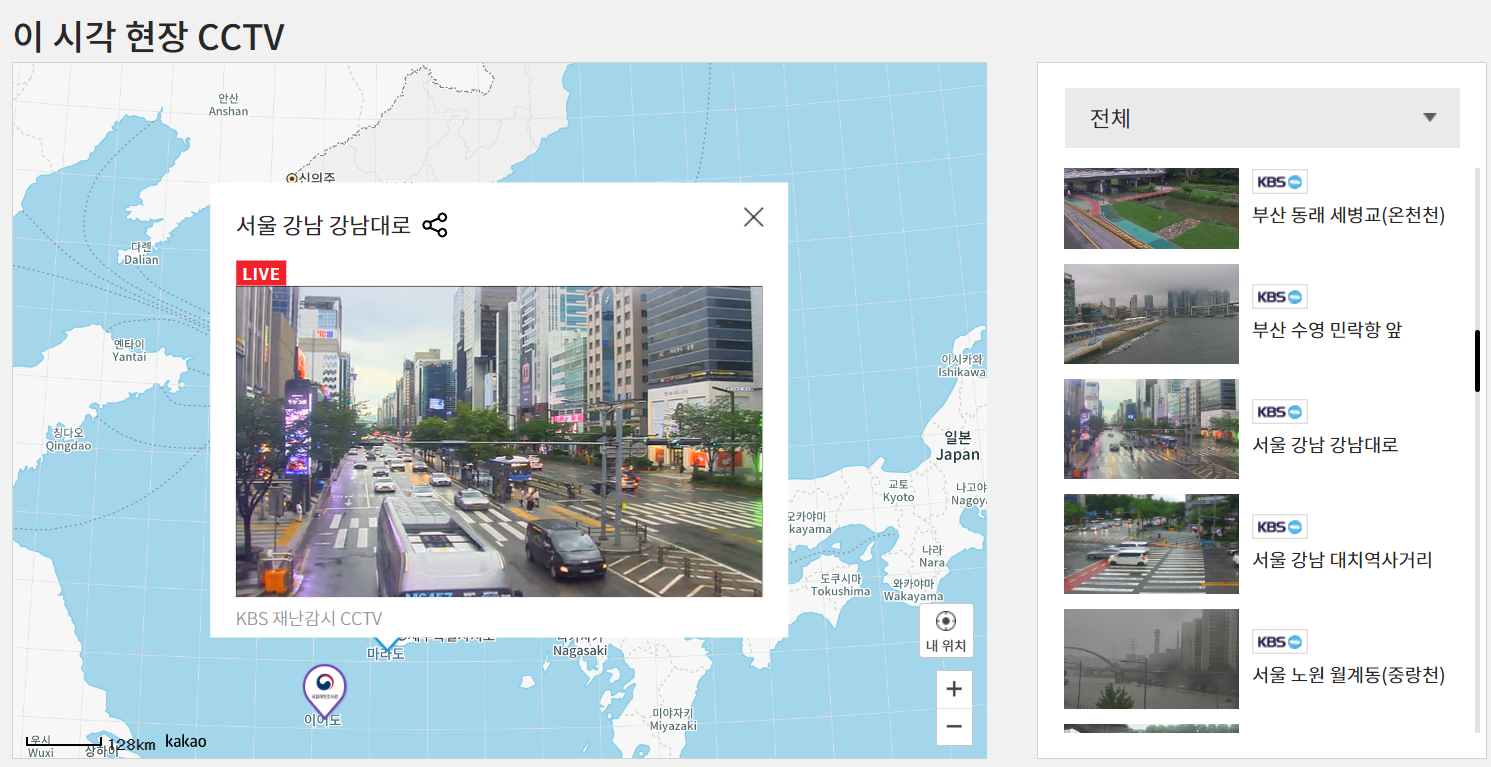Click KBS logo beside 서울 노원 월계동
The width and height of the screenshot is (1491, 767).
(1280, 642)
